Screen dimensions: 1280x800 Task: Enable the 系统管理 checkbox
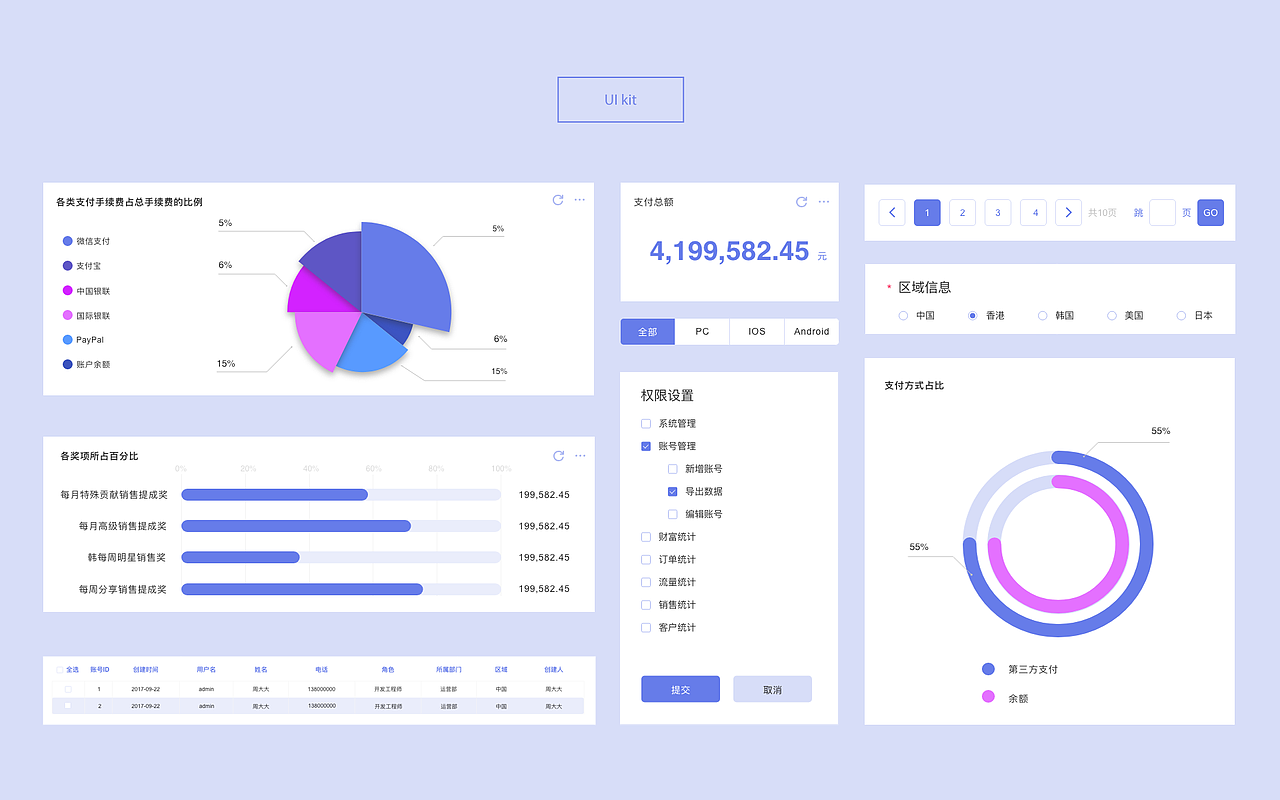645,423
